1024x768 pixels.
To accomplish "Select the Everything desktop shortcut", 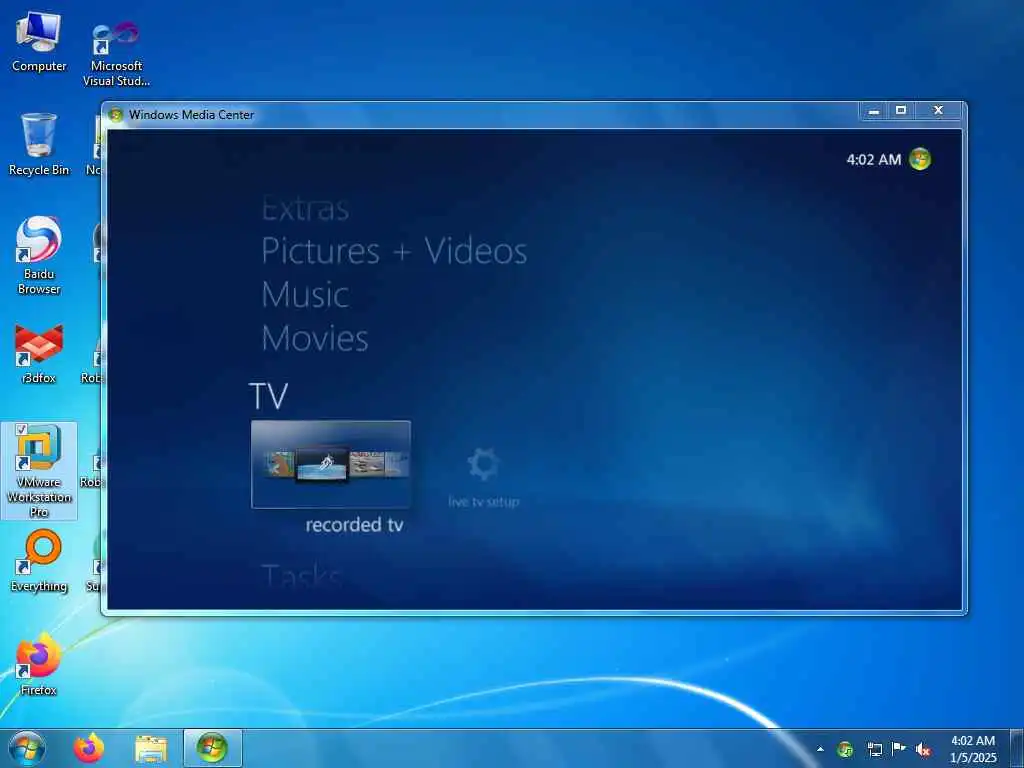I will tap(39, 561).
